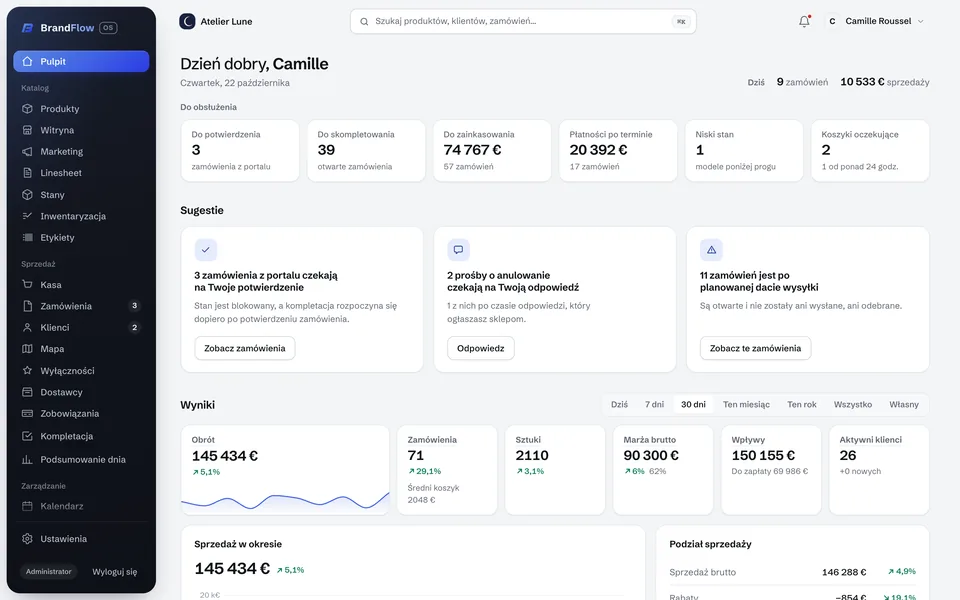Click the Witryna storefront icon
The image size is (960, 600).
point(27,130)
